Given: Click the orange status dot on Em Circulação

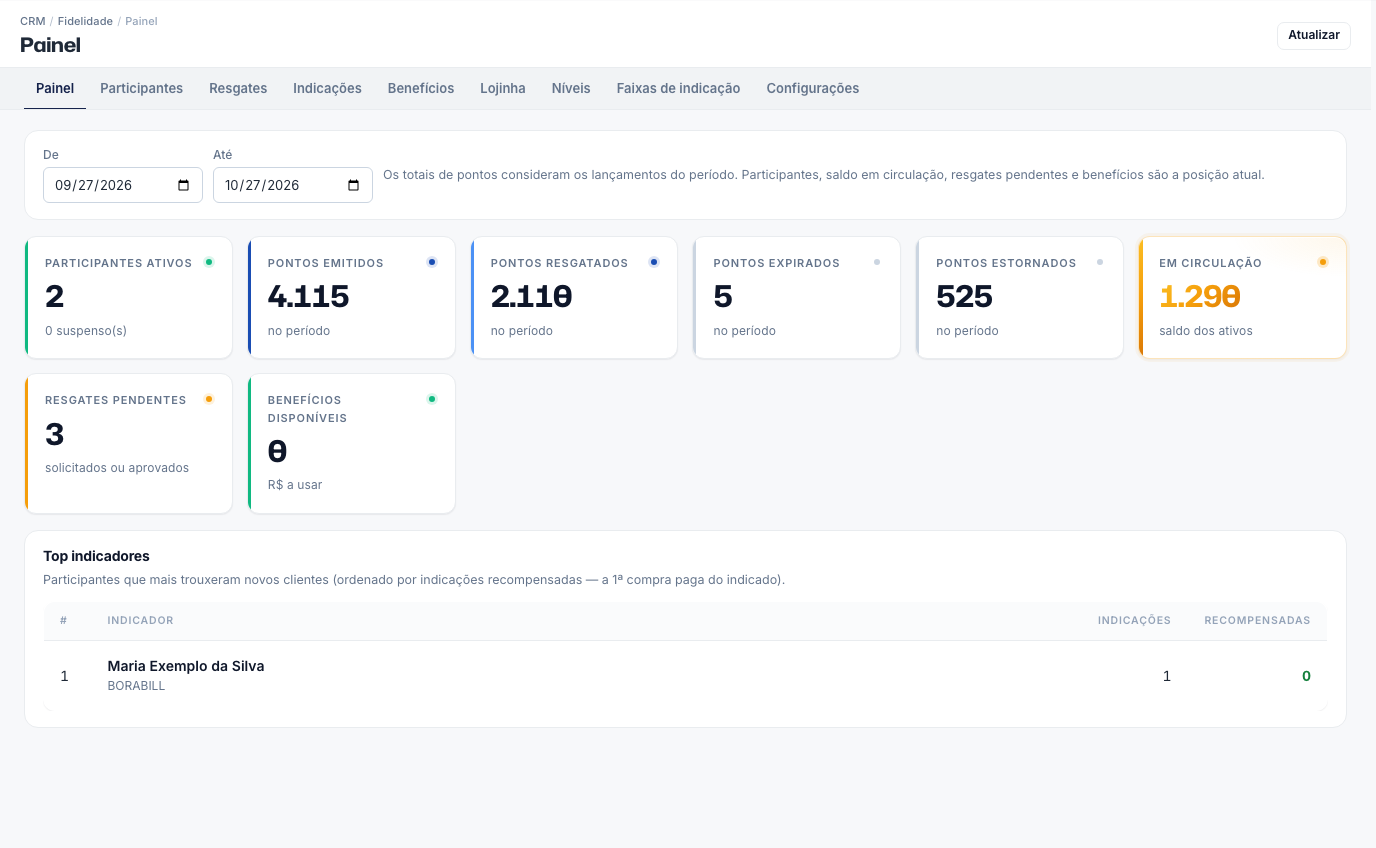Looking at the screenshot, I should pos(1323,262).
